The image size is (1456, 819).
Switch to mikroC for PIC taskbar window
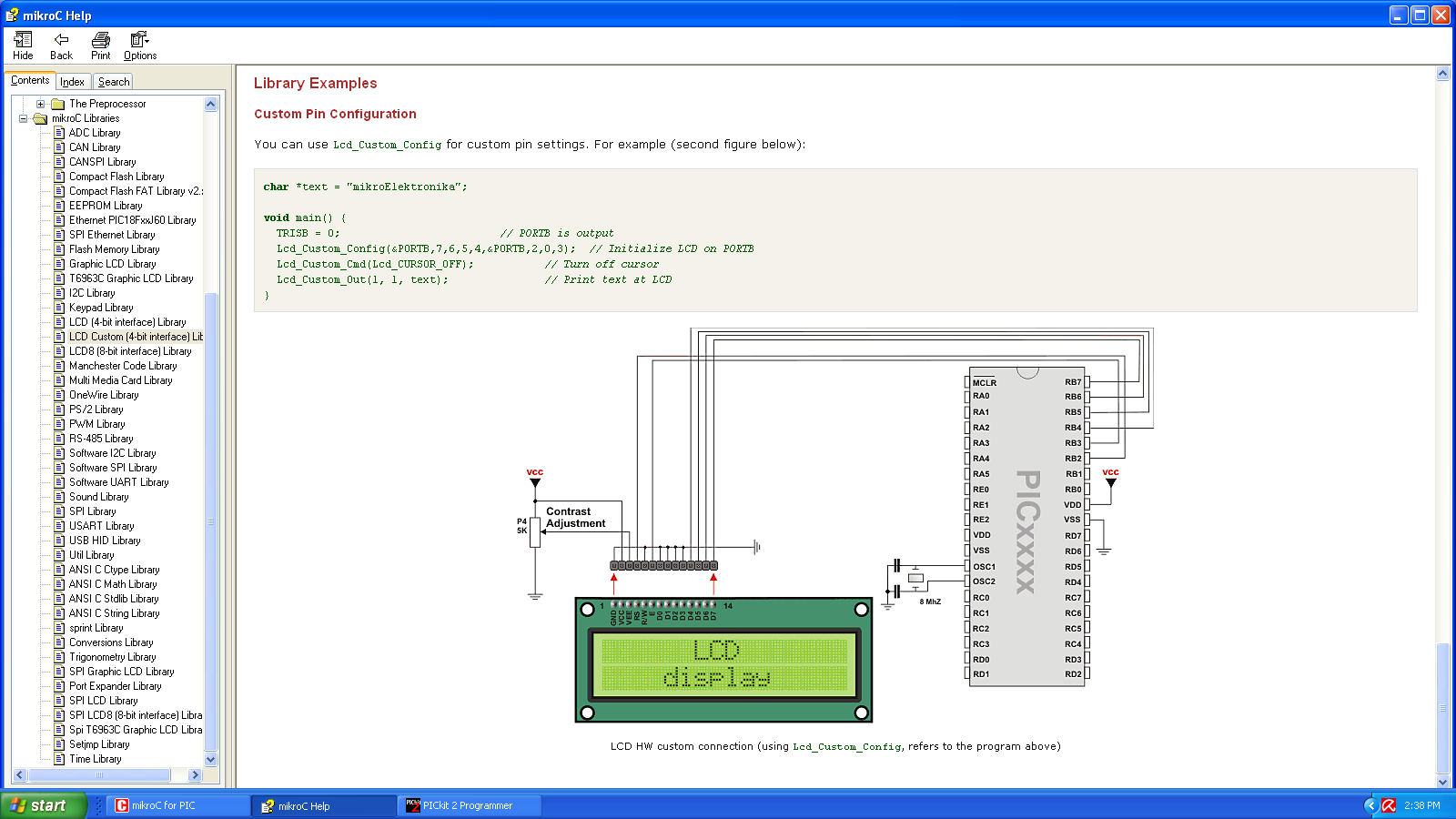coord(178,805)
